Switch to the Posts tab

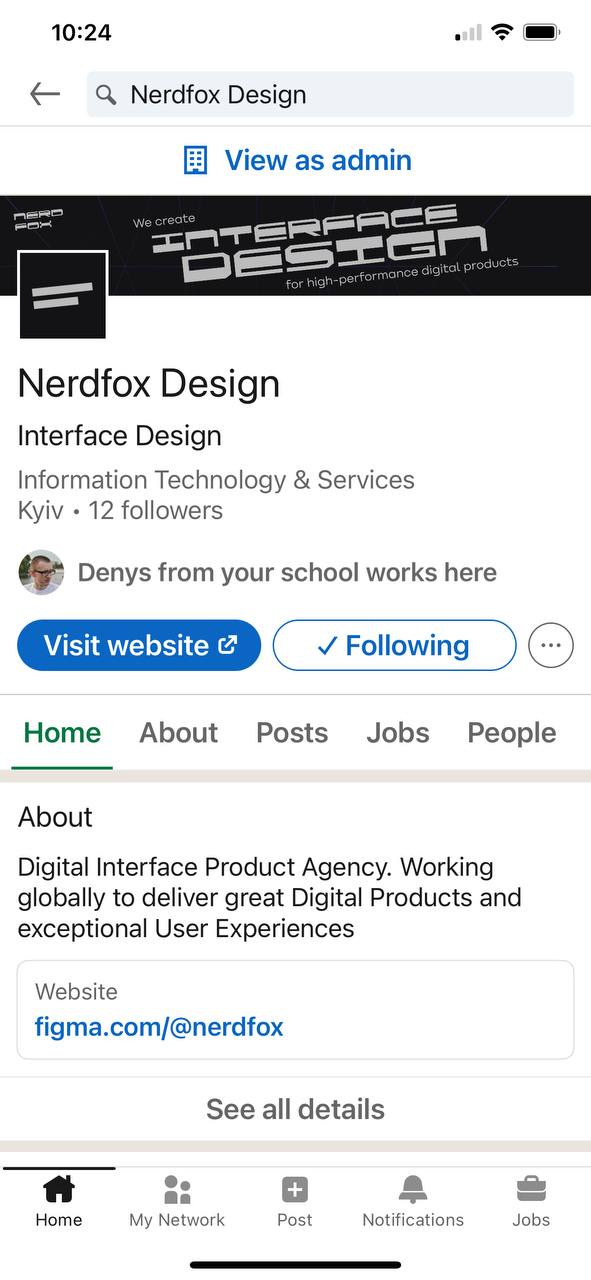pyautogui.click(x=292, y=733)
